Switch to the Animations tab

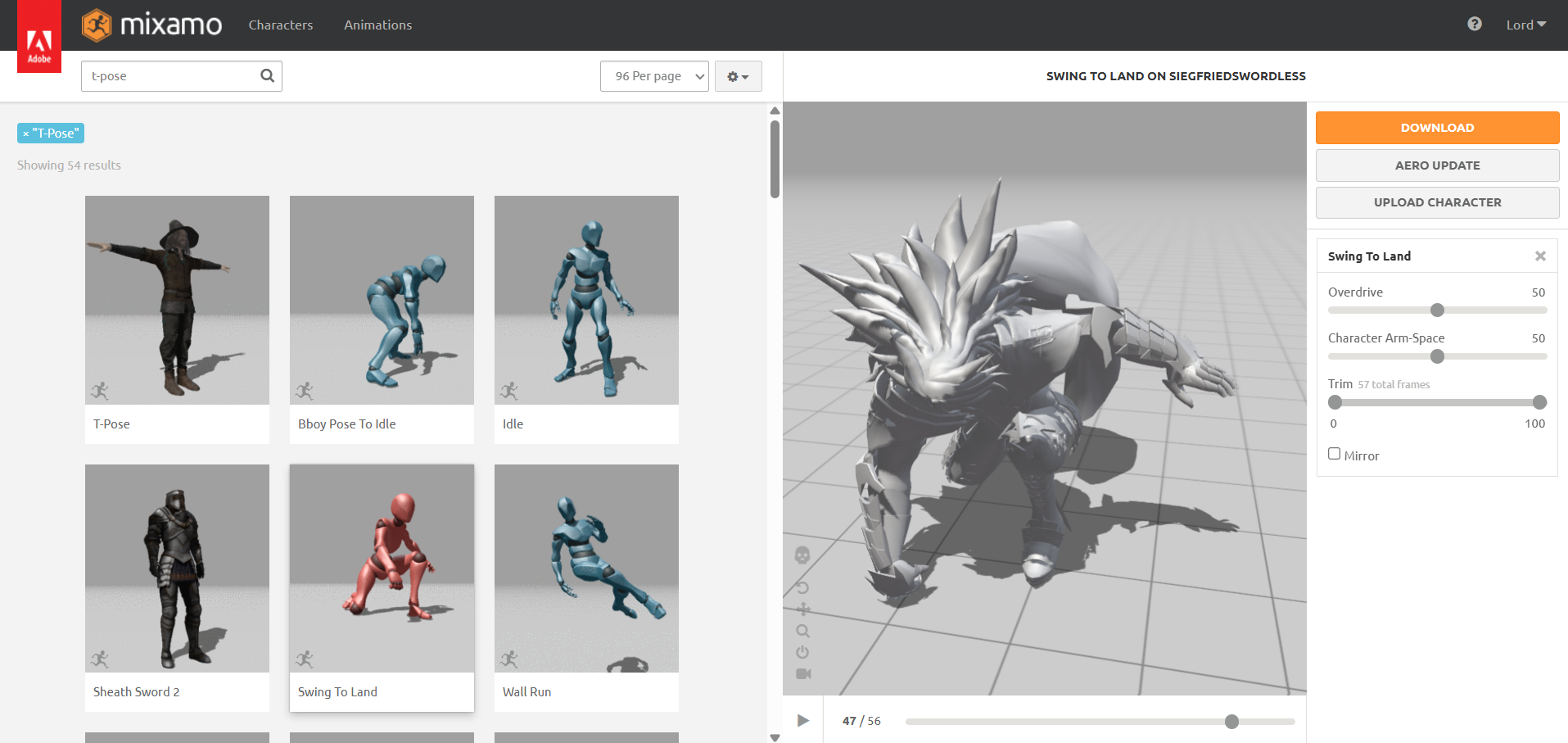click(x=377, y=25)
